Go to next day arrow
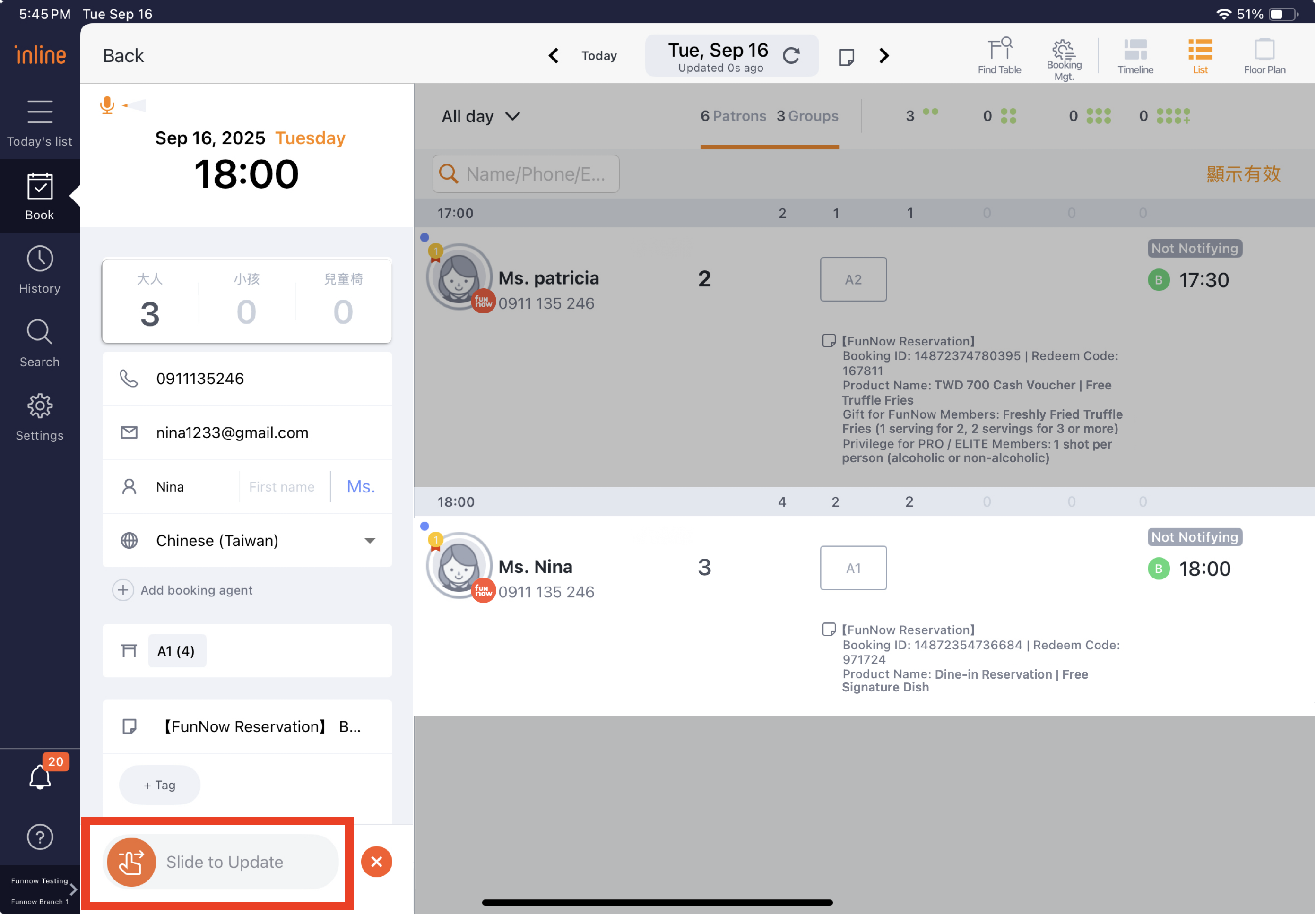Image resolution: width=1316 pixels, height=915 pixels. pyautogui.click(x=884, y=56)
